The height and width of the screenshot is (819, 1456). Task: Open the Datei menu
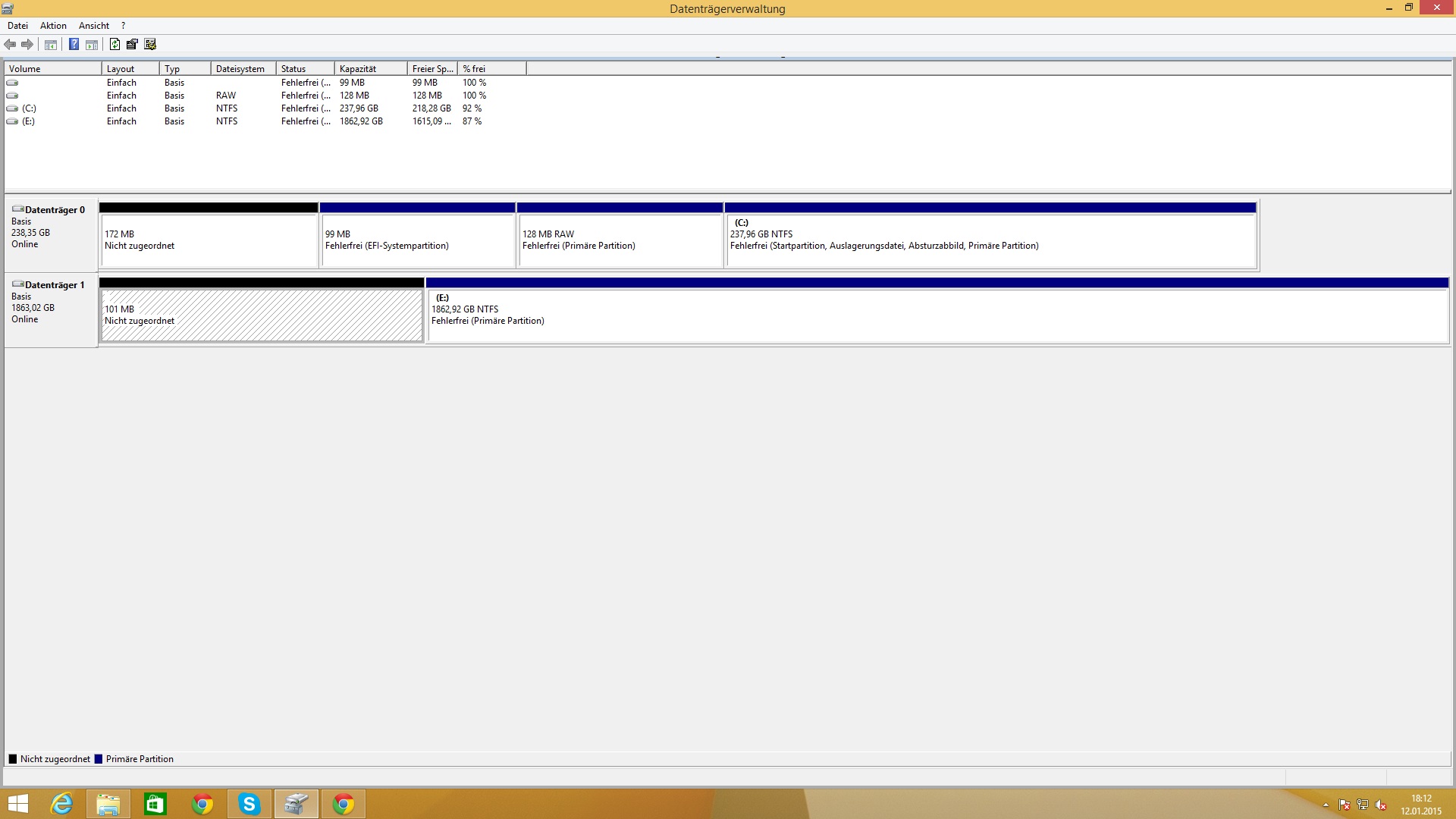point(17,26)
